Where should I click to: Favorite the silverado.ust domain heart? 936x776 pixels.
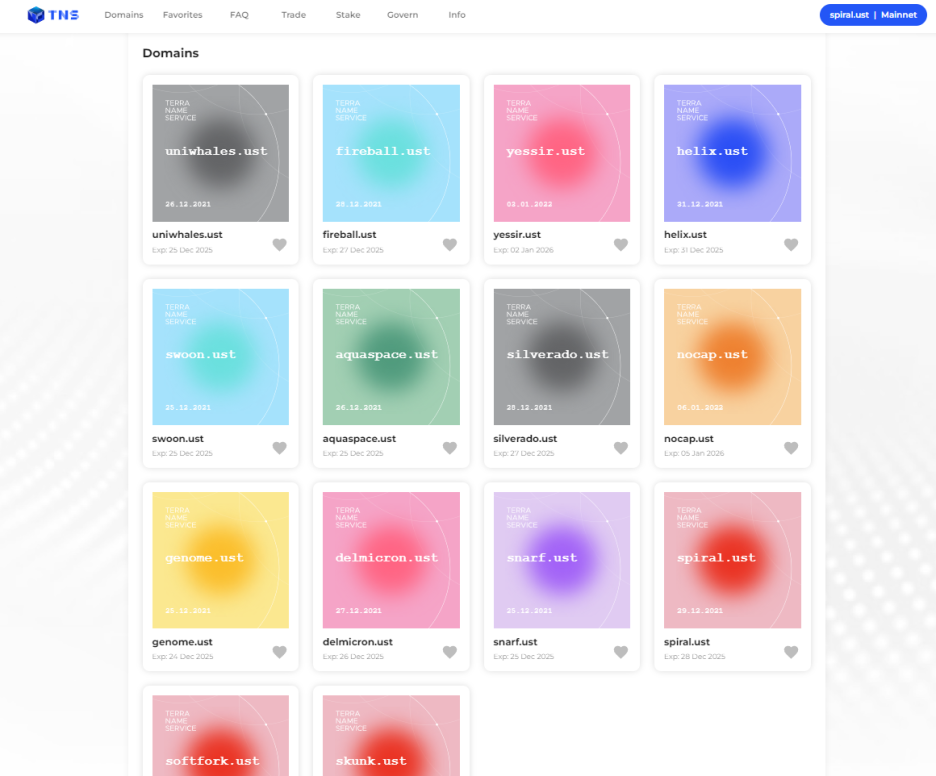coord(621,448)
